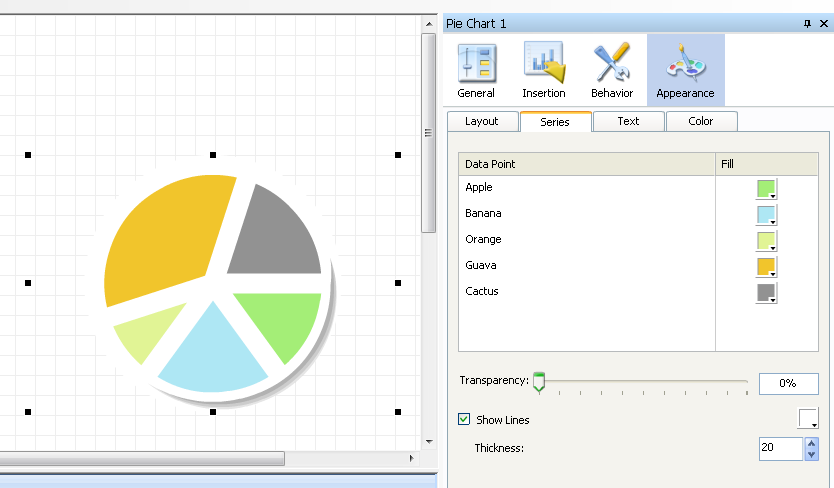Increase line thickness with up arrow
This screenshot has height=488, width=834.
811,443
